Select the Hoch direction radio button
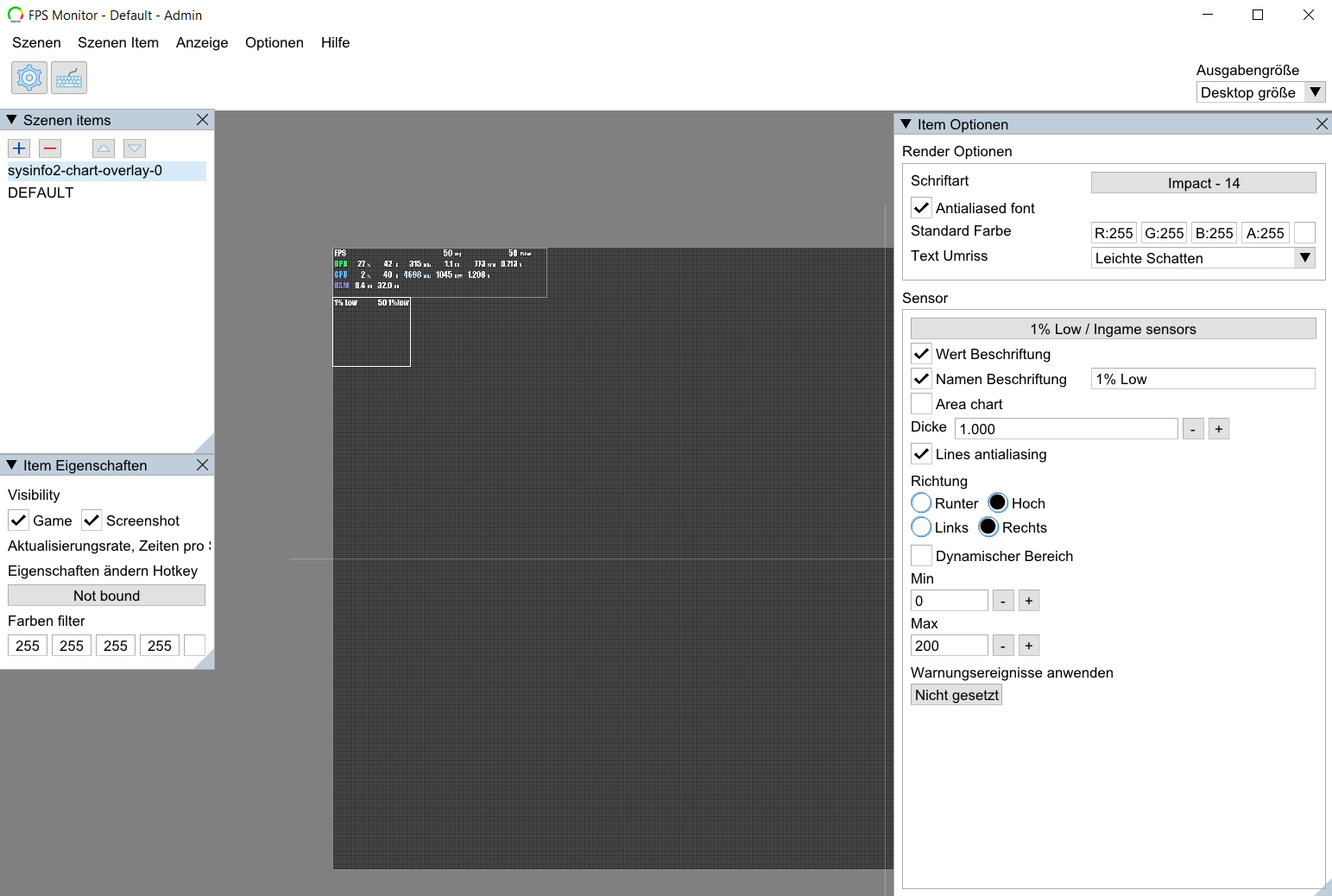Image resolution: width=1332 pixels, height=896 pixels. (998, 502)
